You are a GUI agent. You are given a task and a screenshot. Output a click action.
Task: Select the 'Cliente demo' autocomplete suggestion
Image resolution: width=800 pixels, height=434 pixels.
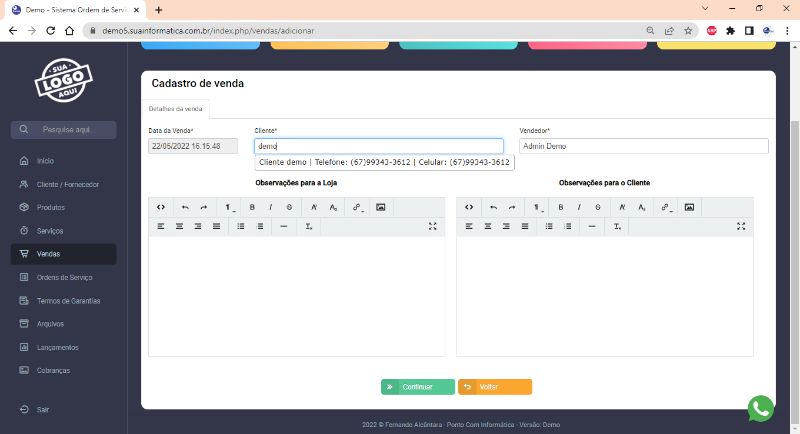pyautogui.click(x=384, y=162)
